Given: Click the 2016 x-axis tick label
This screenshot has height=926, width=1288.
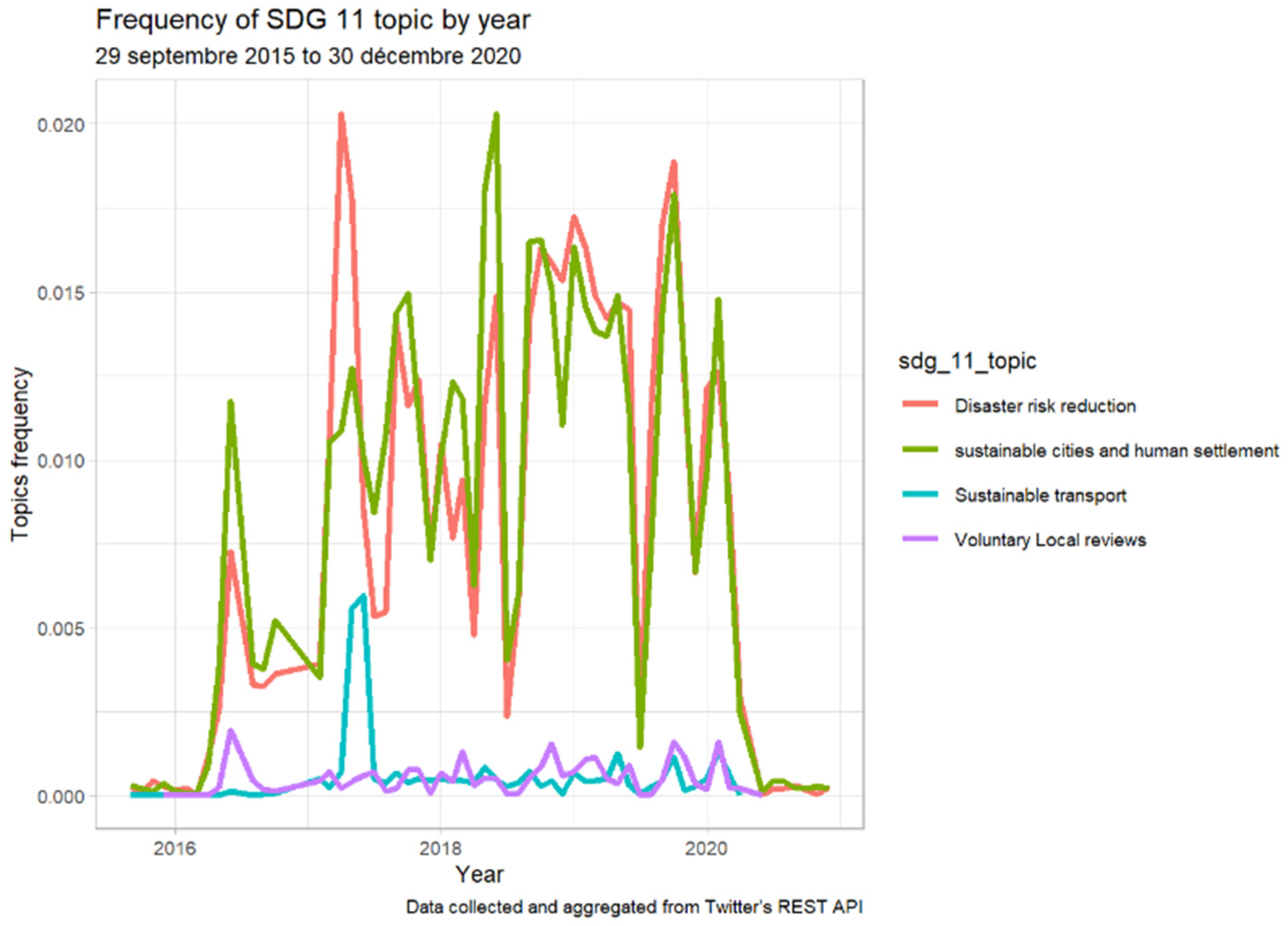Looking at the screenshot, I should point(175,849).
